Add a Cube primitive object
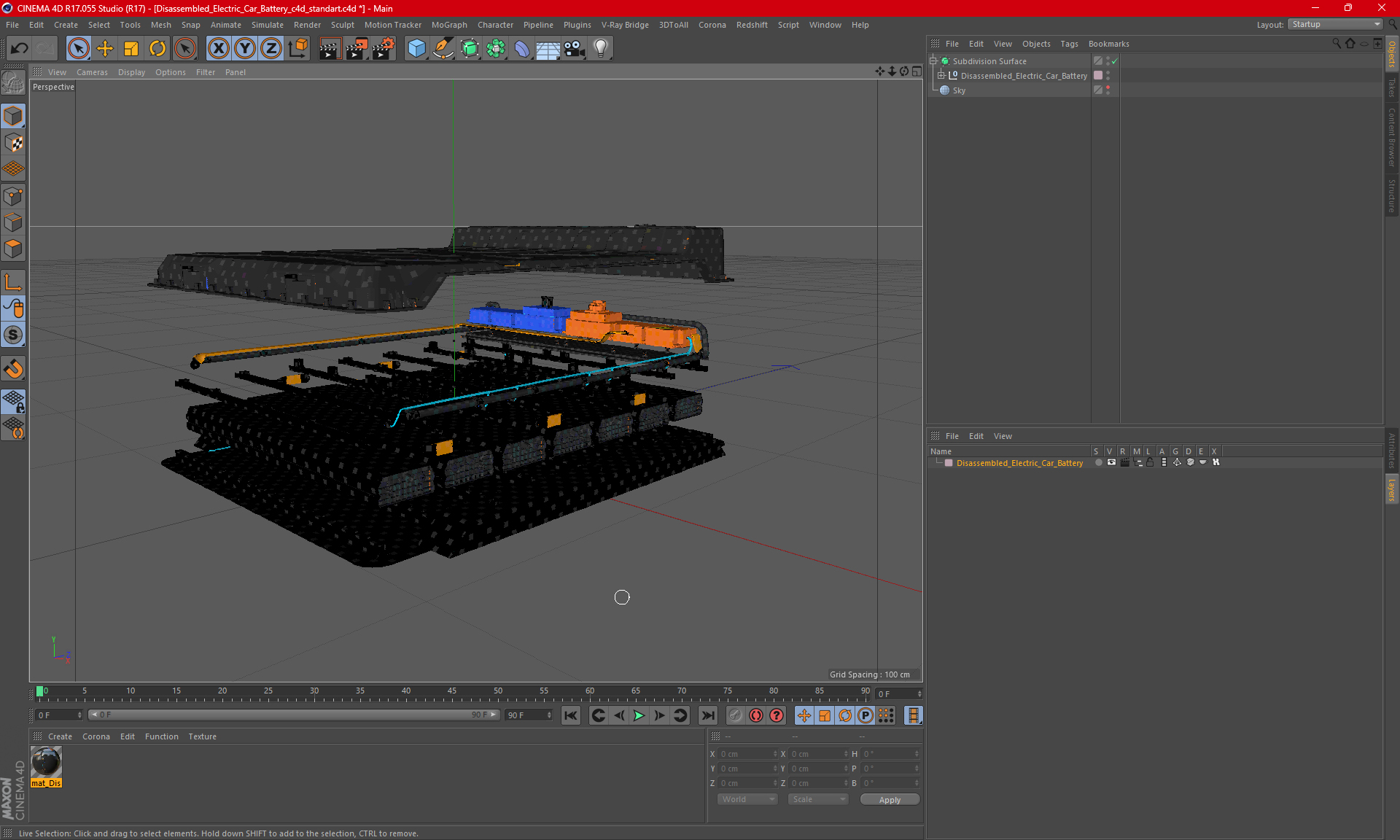Image resolution: width=1400 pixels, height=840 pixels. pos(416,49)
